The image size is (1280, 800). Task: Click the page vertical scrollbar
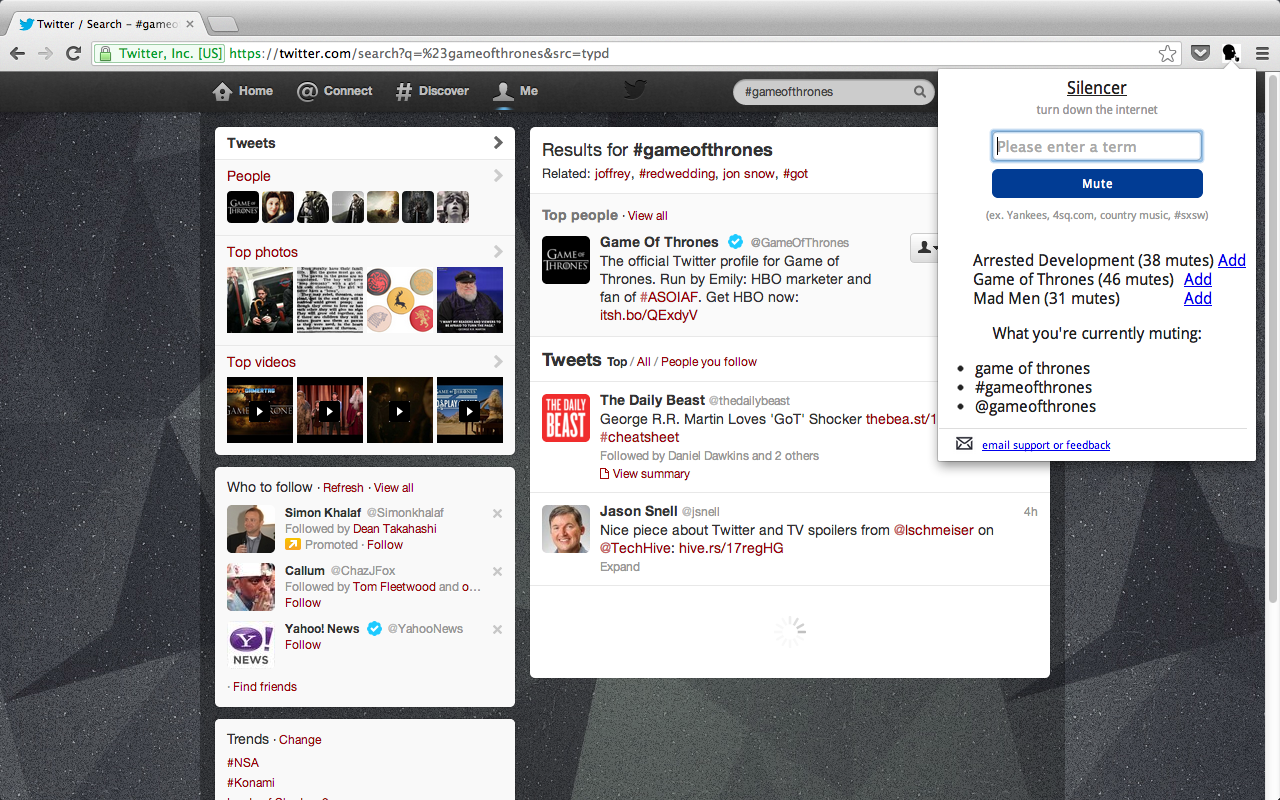1272,340
